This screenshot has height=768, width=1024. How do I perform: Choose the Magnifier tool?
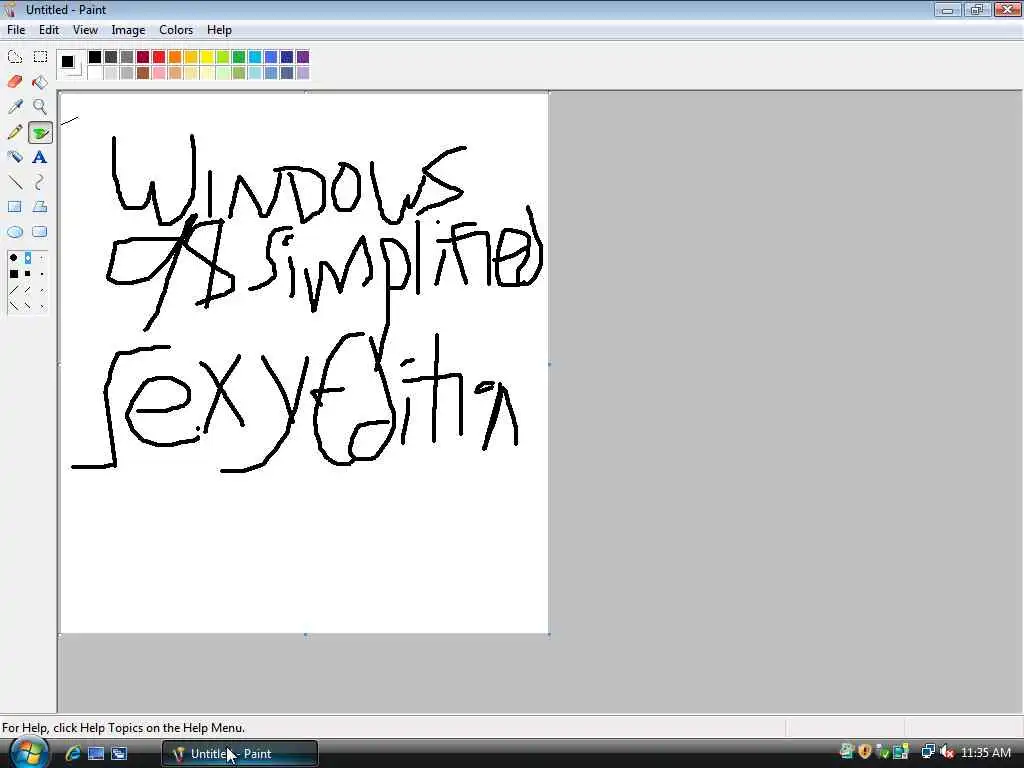click(x=40, y=106)
